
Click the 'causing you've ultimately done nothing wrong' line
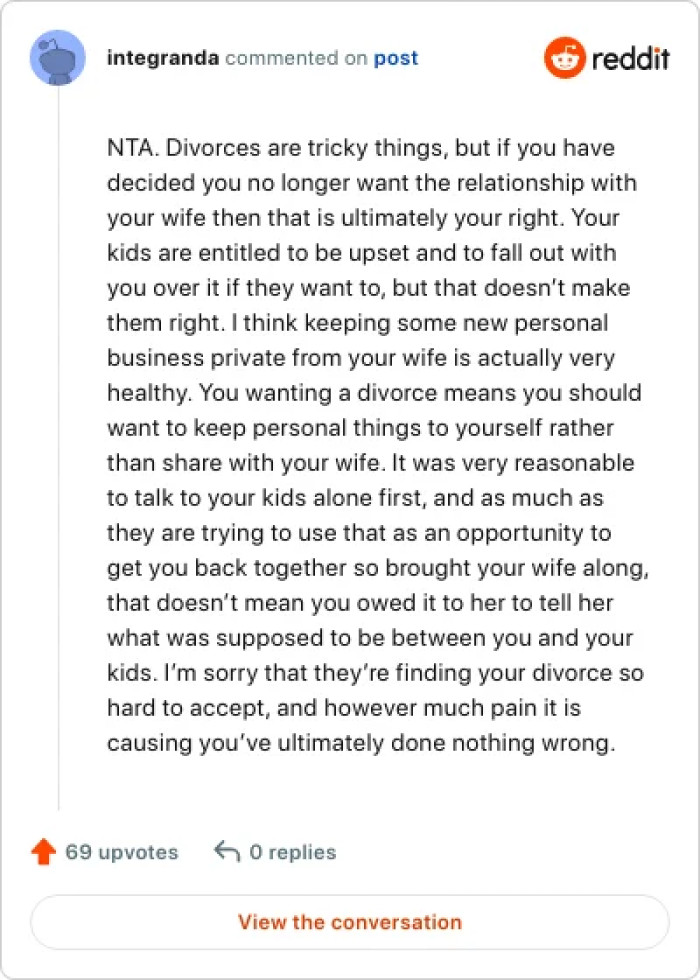click(374, 744)
